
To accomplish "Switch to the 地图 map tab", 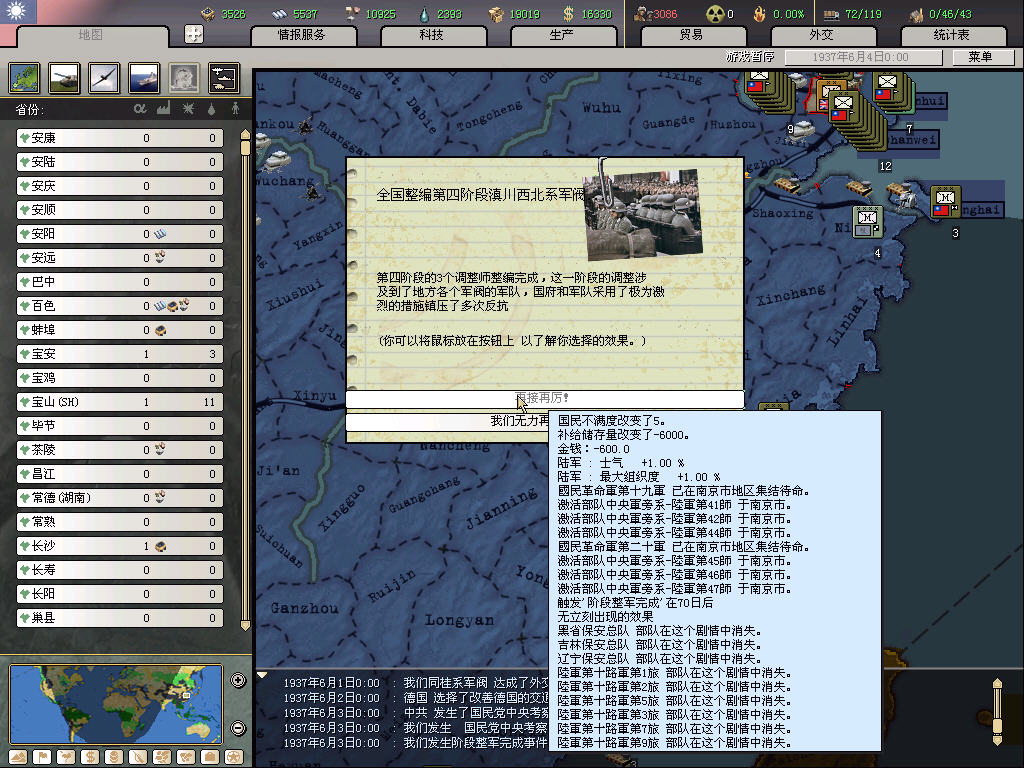I will [x=91, y=35].
